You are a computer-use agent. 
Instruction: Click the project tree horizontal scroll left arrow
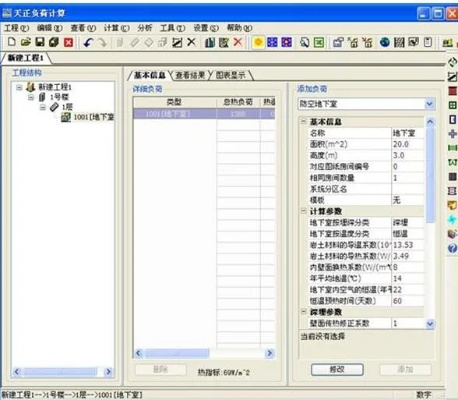(17, 371)
